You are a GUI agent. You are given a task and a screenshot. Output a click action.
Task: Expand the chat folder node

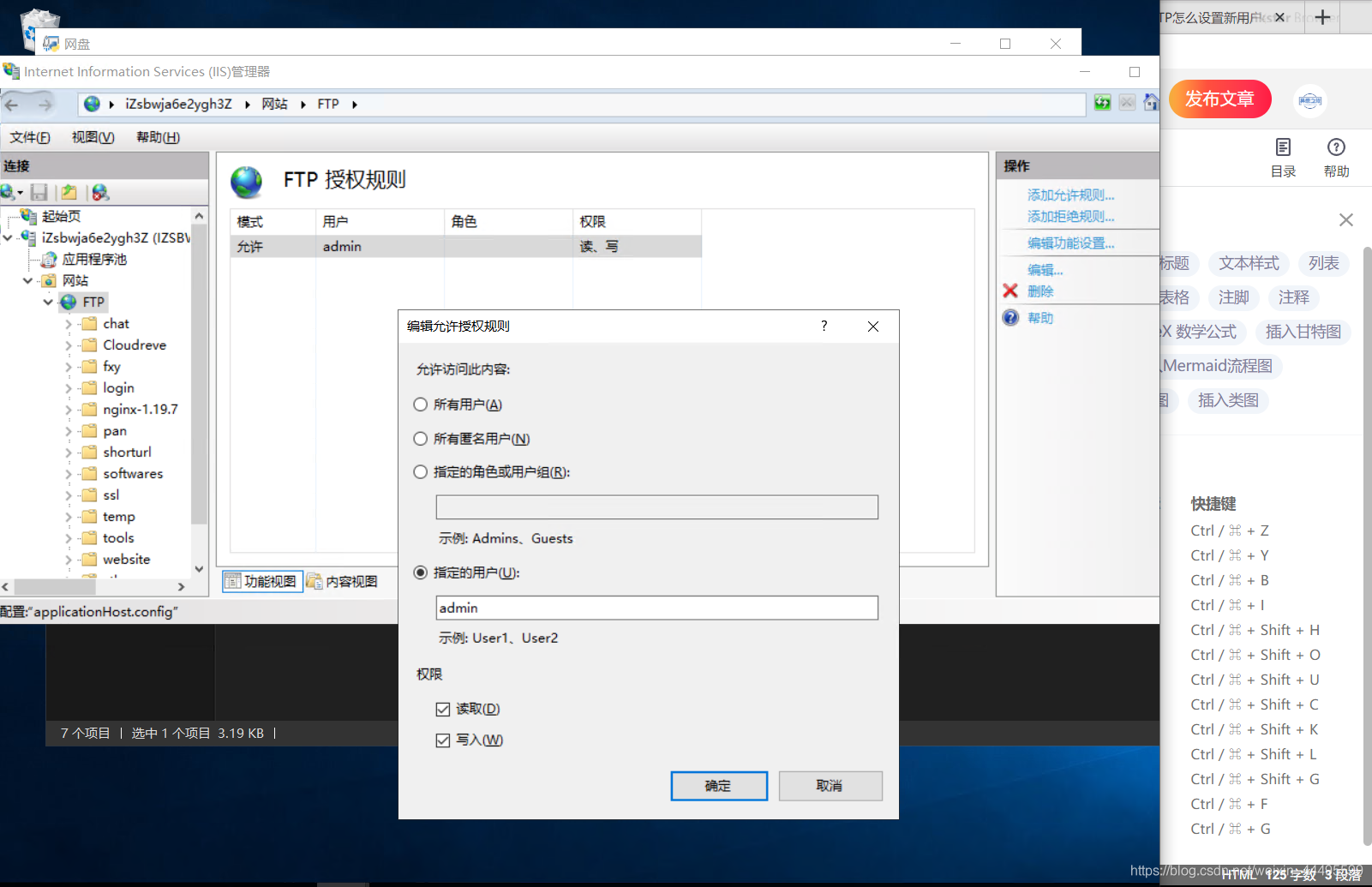pyautogui.click(x=69, y=324)
